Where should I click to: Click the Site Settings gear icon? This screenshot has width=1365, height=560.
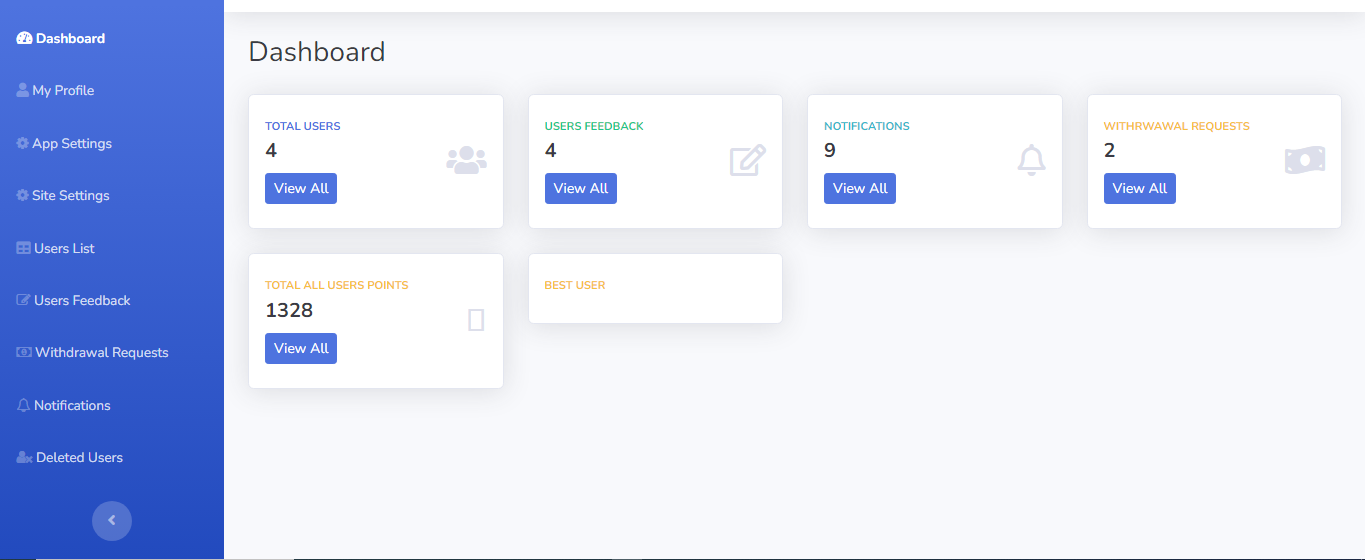click(23, 196)
